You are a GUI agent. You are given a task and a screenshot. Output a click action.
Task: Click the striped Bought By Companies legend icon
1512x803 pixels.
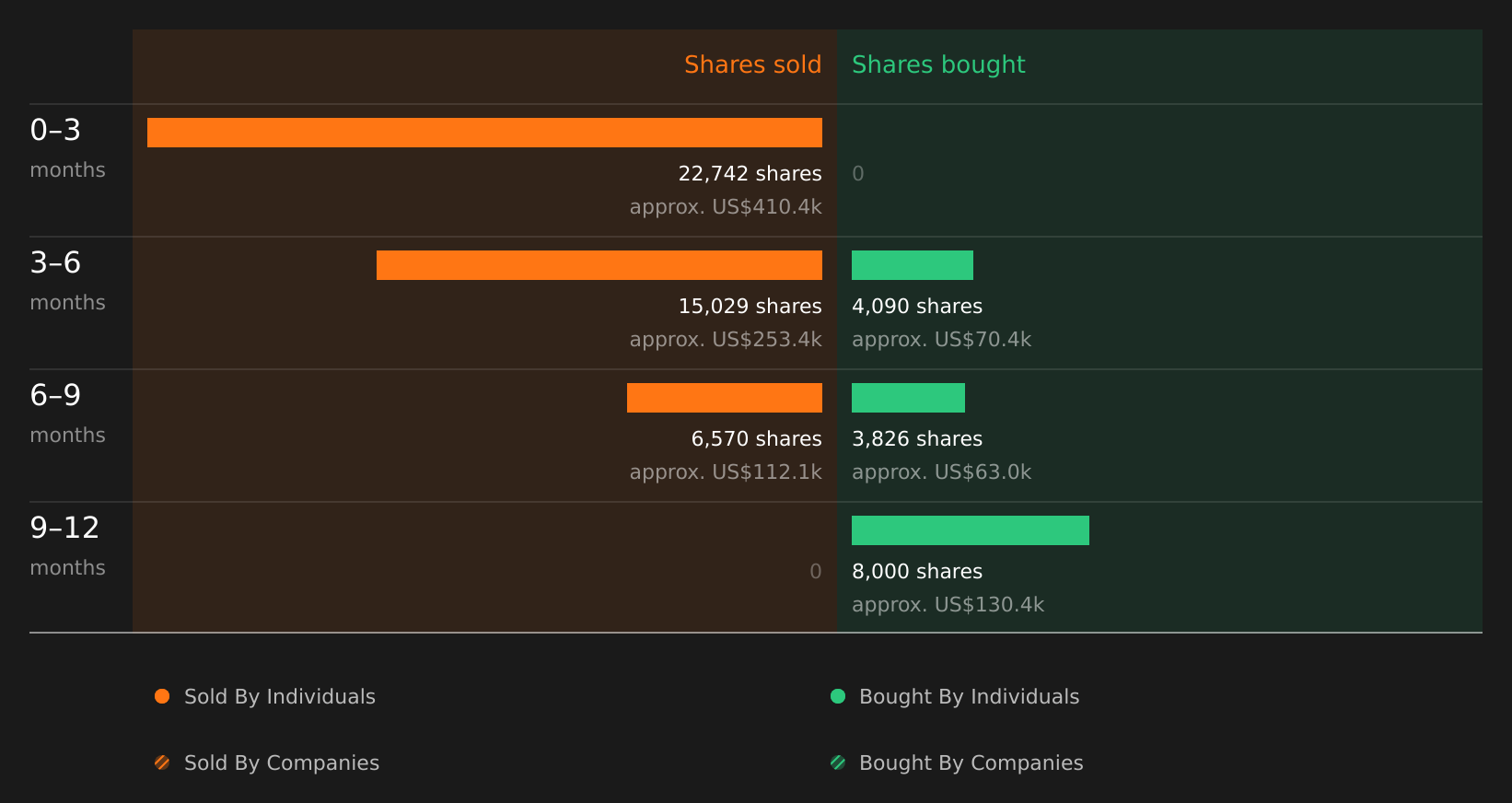pyautogui.click(x=838, y=762)
